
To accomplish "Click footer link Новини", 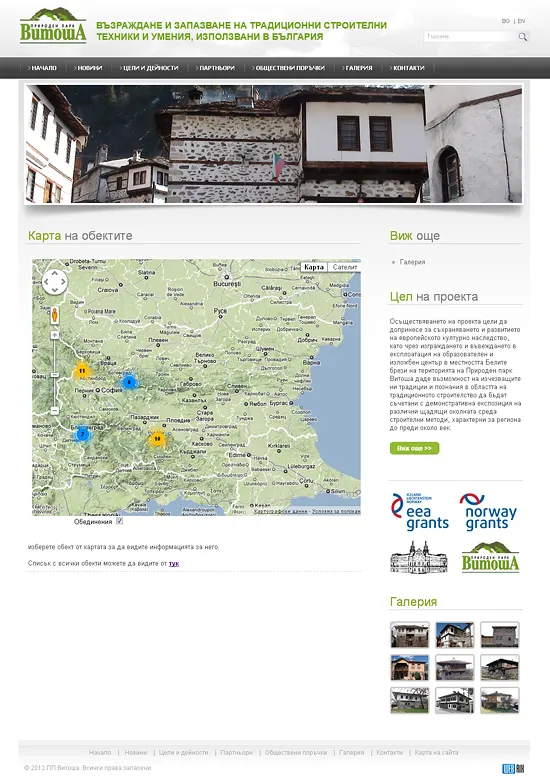I will pyautogui.click(x=136, y=753).
